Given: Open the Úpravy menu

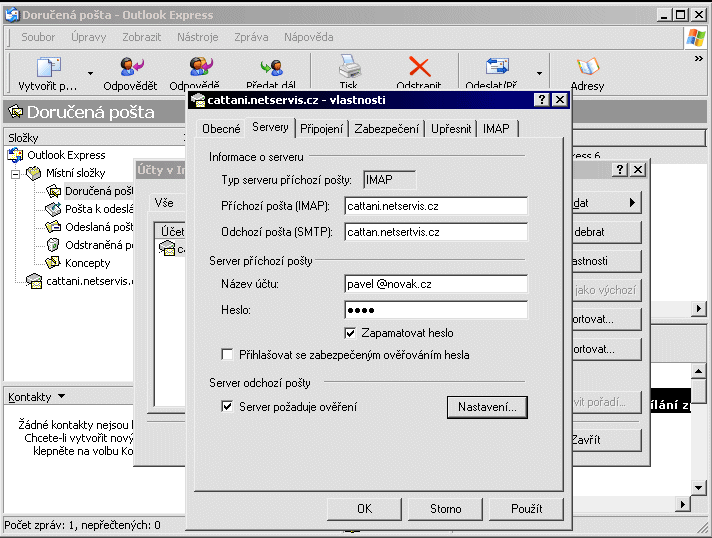Looking at the screenshot, I should click(89, 37).
